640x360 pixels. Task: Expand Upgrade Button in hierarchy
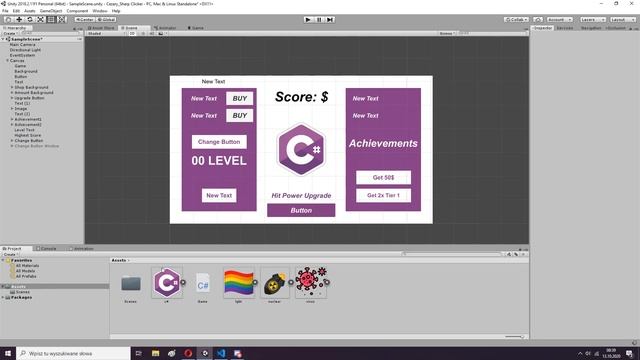(x=12, y=98)
